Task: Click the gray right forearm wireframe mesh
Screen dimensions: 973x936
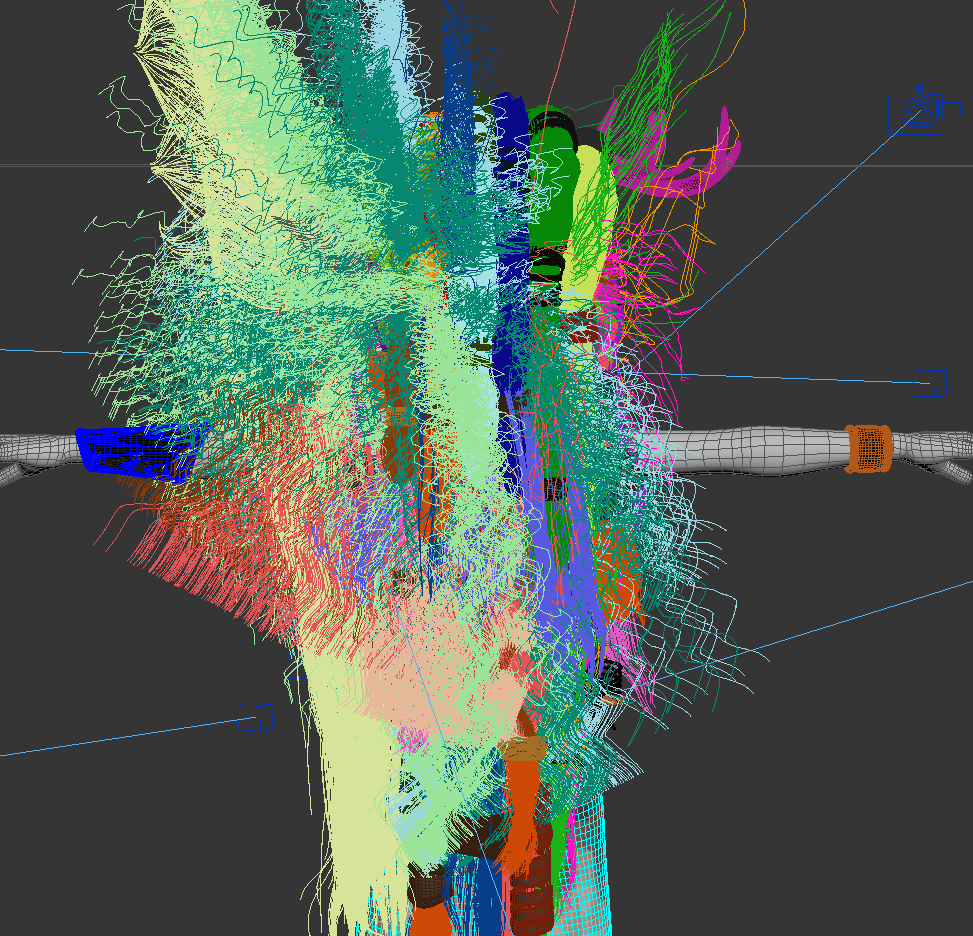Action: (757, 451)
